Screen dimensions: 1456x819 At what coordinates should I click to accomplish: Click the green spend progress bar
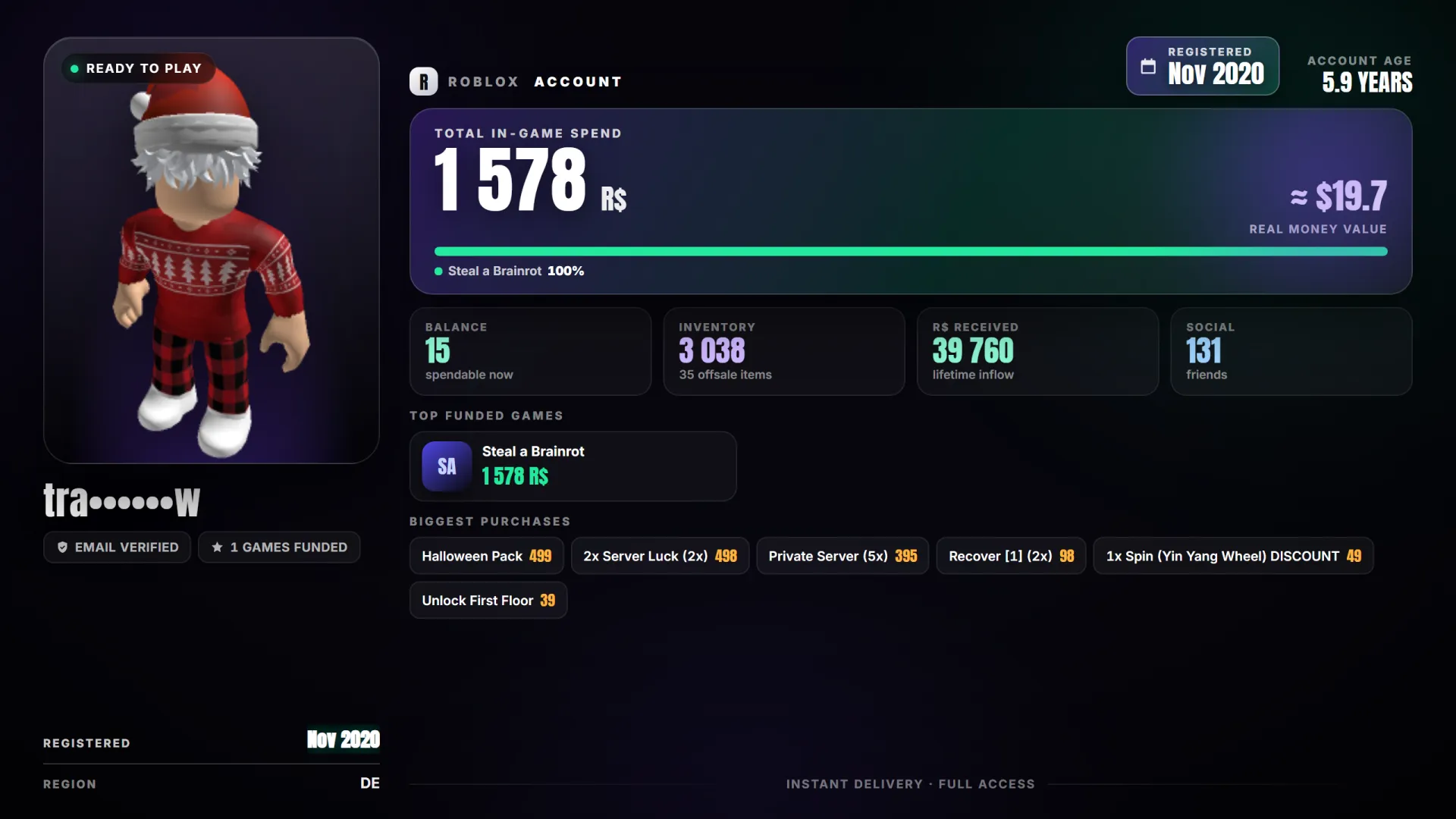pos(911,251)
